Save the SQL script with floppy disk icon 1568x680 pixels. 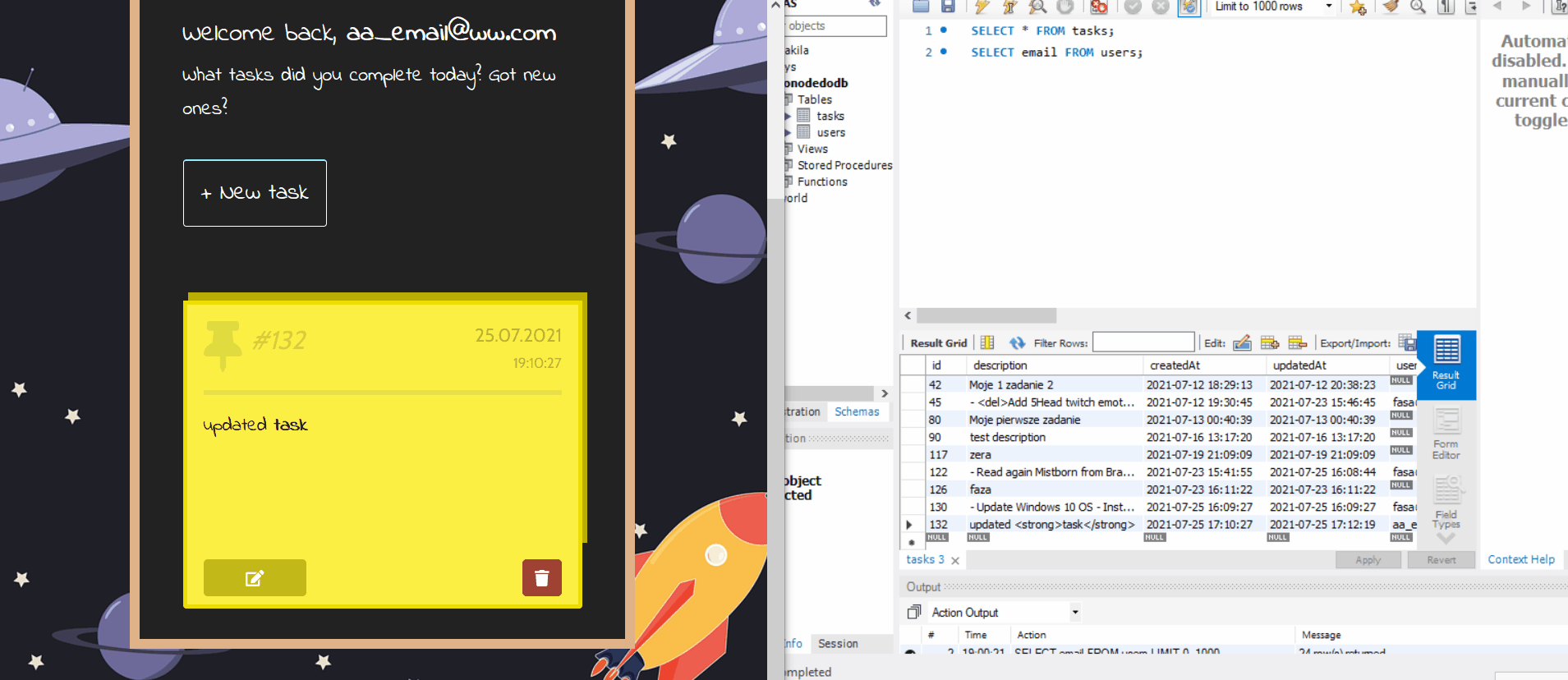(x=948, y=7)
